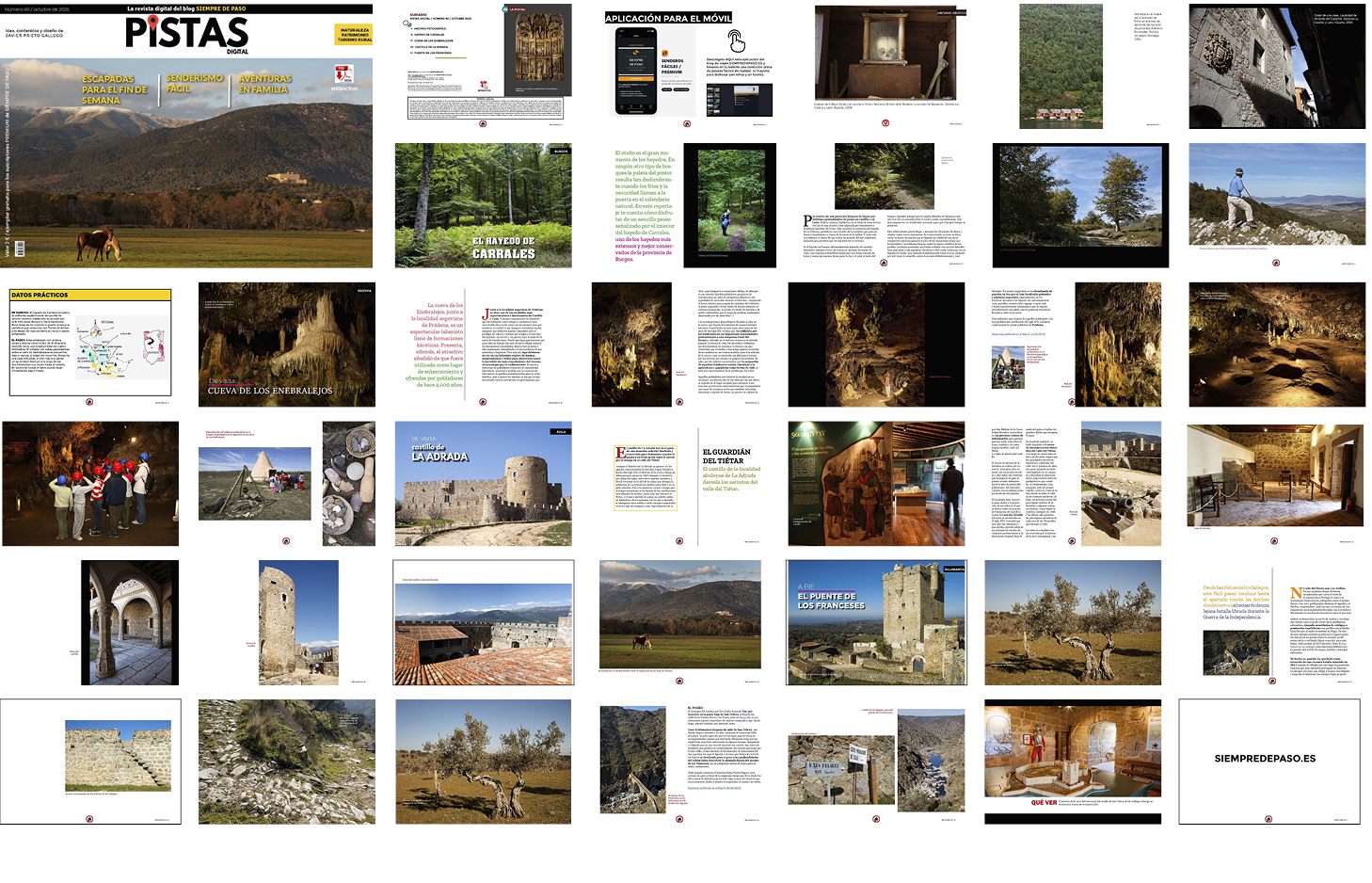
Task: Click the hand-tap icon on app page
Action: 736,41
